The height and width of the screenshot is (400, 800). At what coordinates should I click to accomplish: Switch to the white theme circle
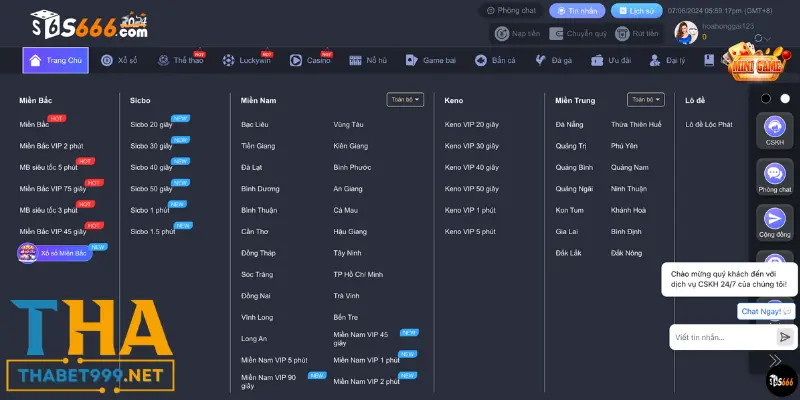pyautogui.click(x=785, y=98)
